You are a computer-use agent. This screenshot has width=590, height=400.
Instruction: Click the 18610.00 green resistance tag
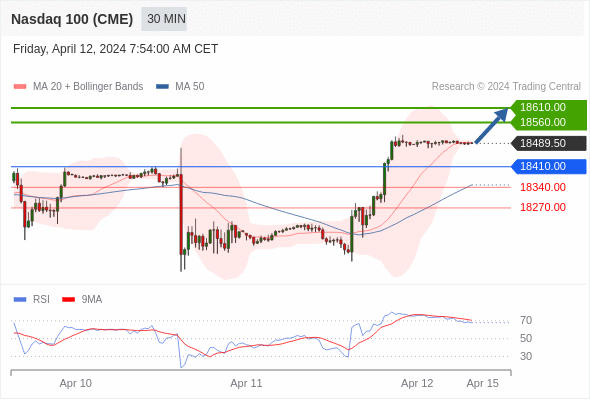(x=549, y=108)
